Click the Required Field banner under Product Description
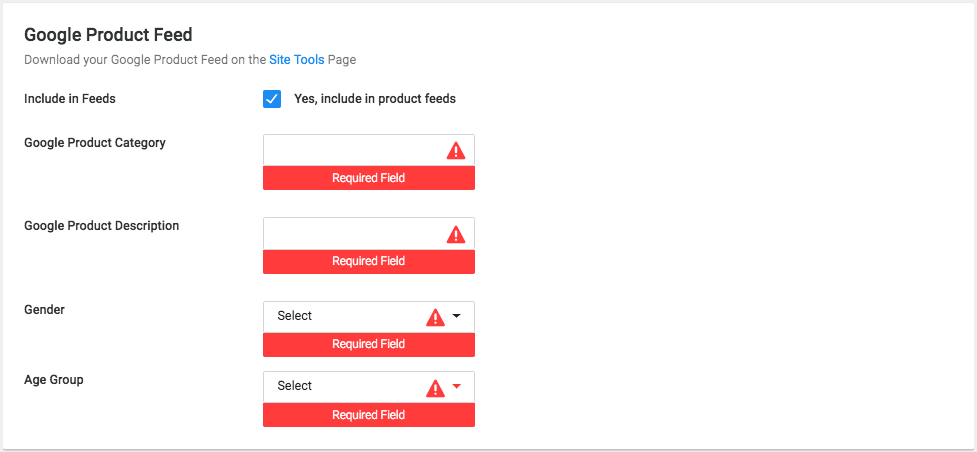 pos(369,261)
